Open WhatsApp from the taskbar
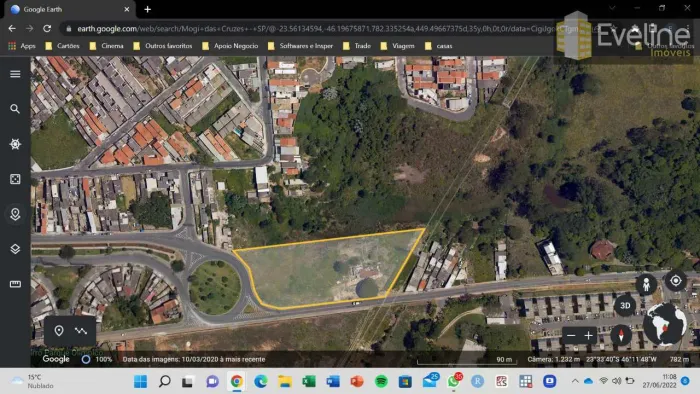 click(454, 381)
